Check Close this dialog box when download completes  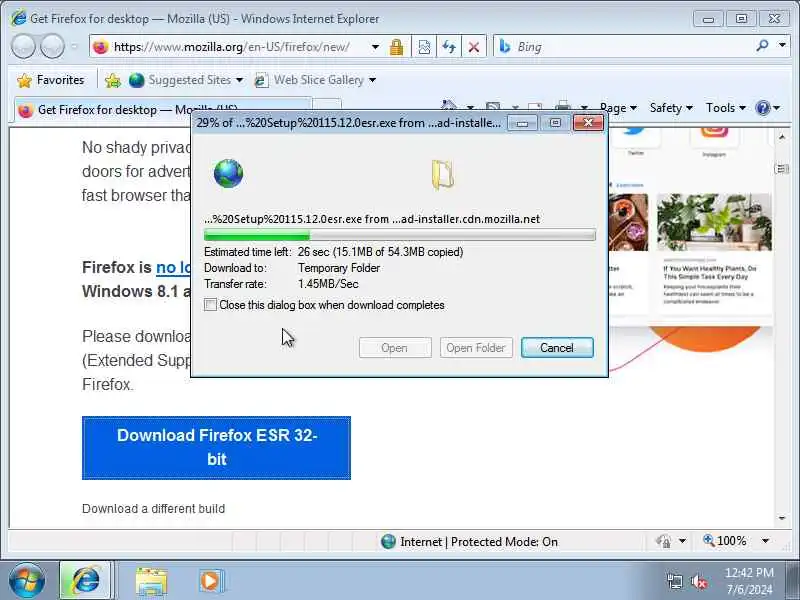point(210,305)
